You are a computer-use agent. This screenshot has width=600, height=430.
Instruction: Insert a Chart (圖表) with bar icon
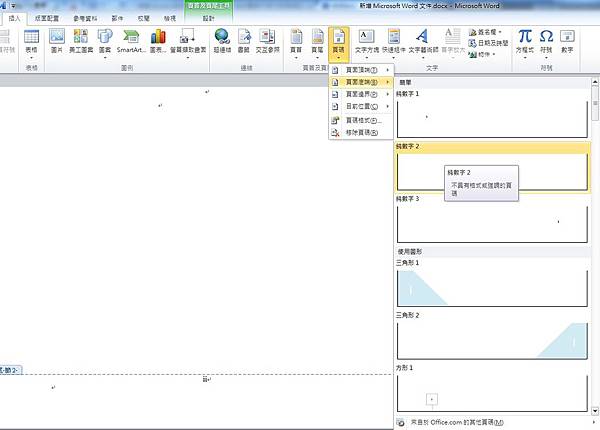tap(158, 41)
